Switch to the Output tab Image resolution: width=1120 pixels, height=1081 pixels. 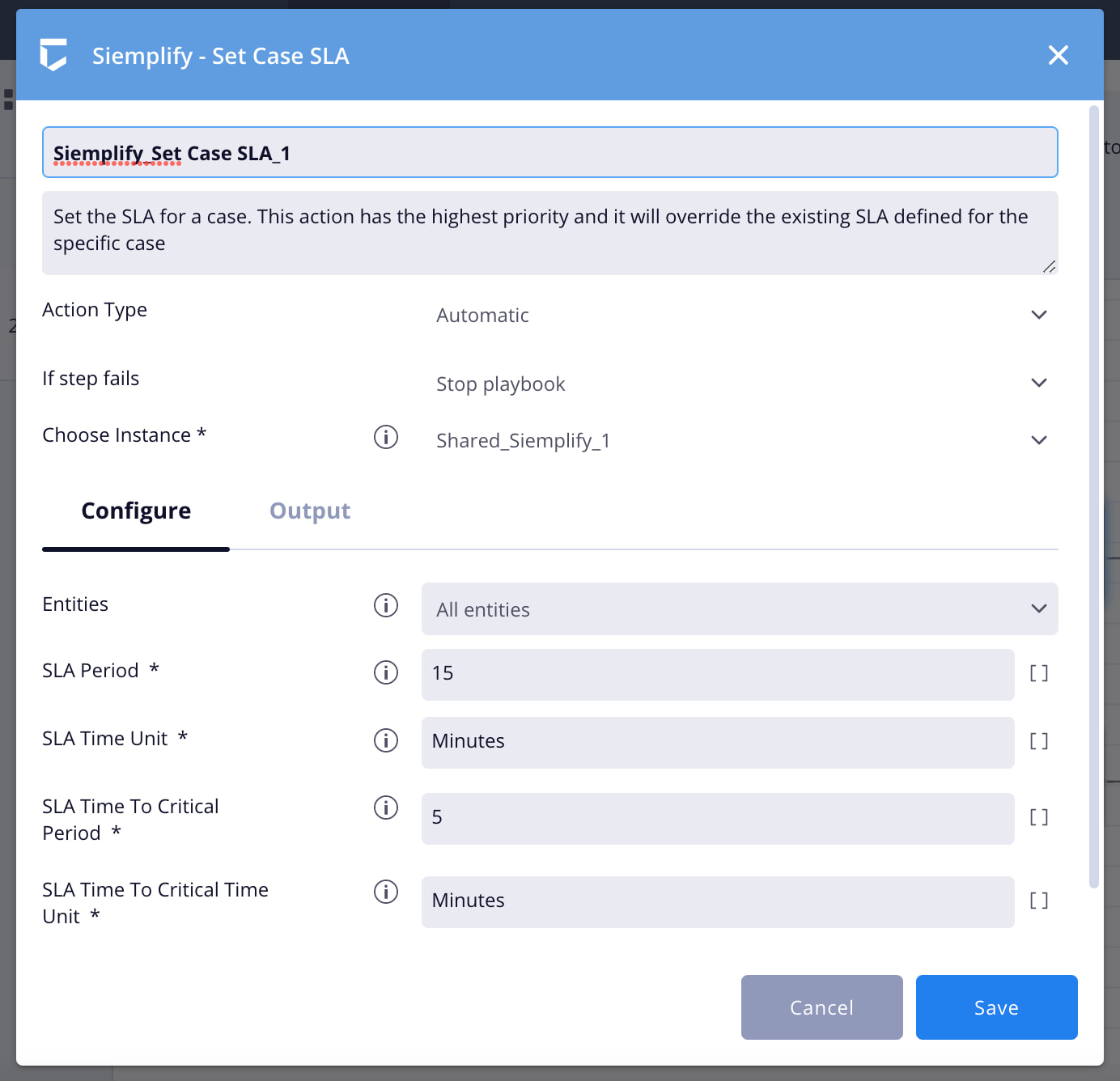click(310, 511)
